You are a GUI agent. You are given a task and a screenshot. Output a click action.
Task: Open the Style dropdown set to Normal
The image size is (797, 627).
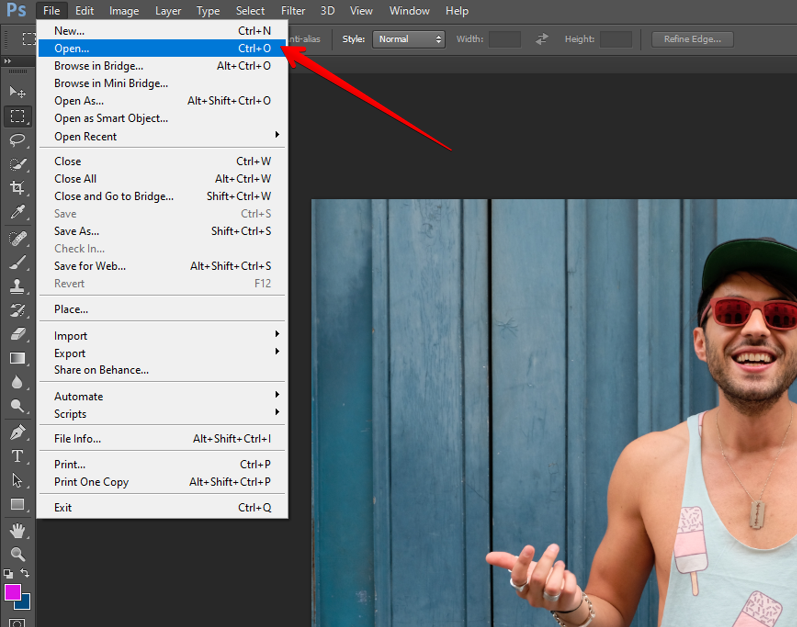click(x=408, y=39)
